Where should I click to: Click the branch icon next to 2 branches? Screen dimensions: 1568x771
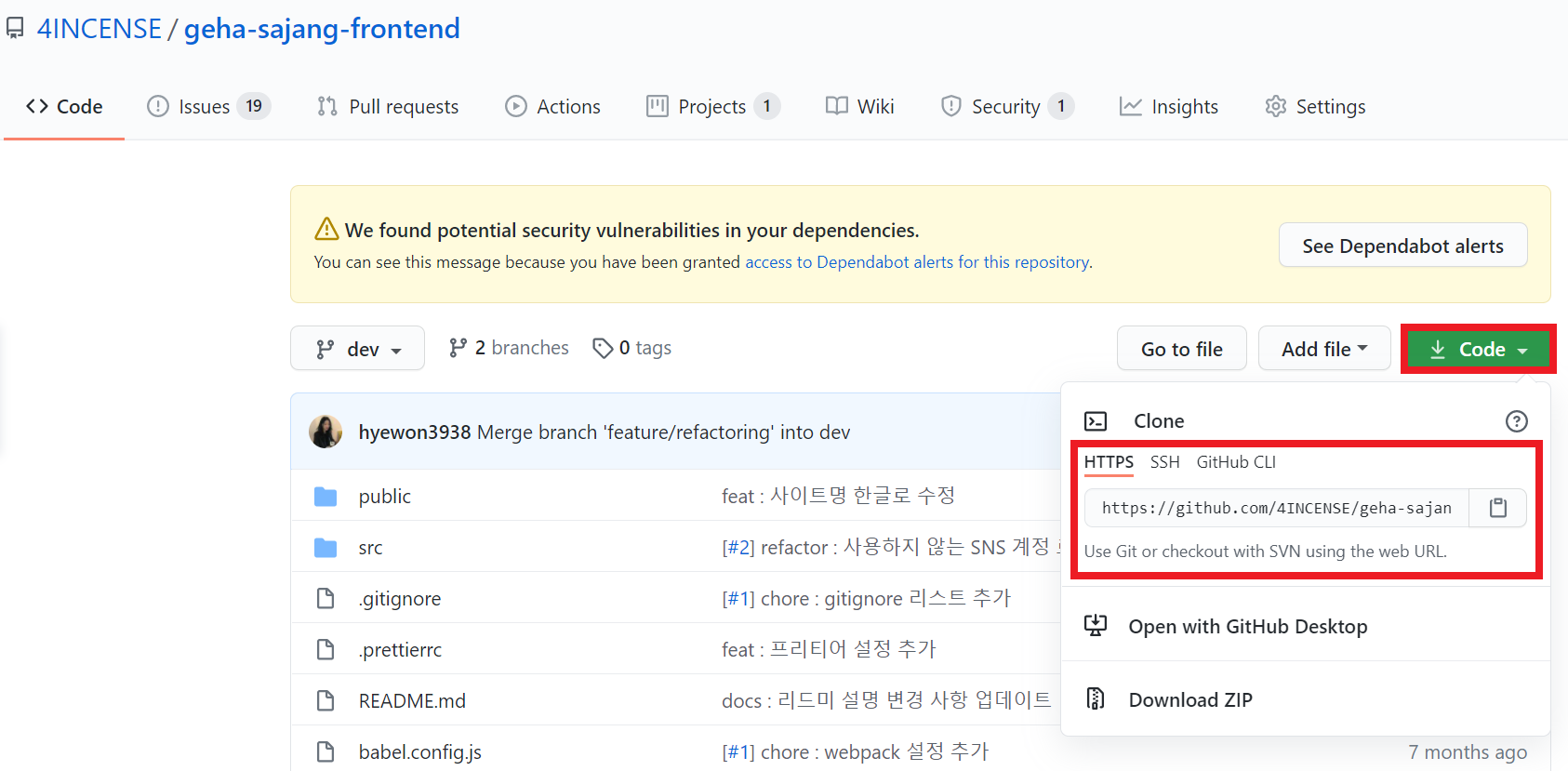pyautogui.click(x=458, y=348)
